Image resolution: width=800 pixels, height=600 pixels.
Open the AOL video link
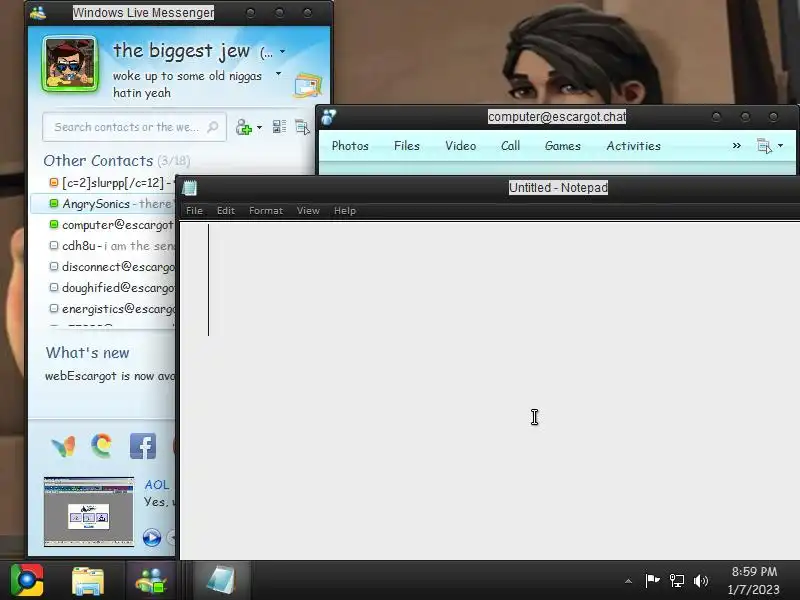pos(157,484)
